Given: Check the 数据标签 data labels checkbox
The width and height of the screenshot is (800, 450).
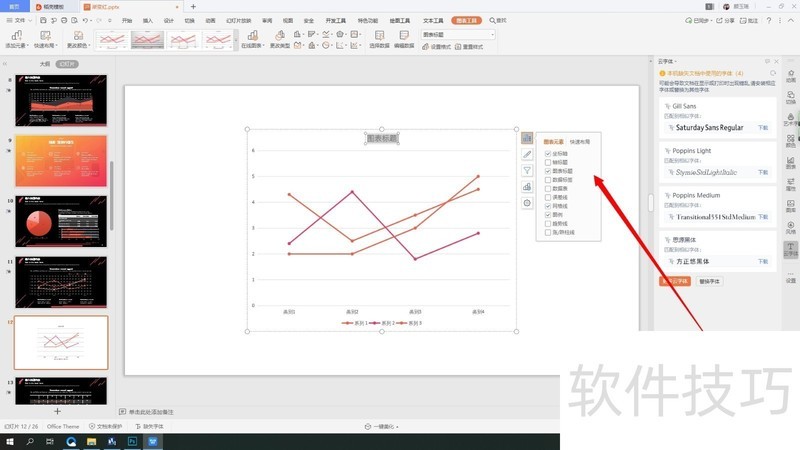Looking at the screenshot, I should 547,180.
